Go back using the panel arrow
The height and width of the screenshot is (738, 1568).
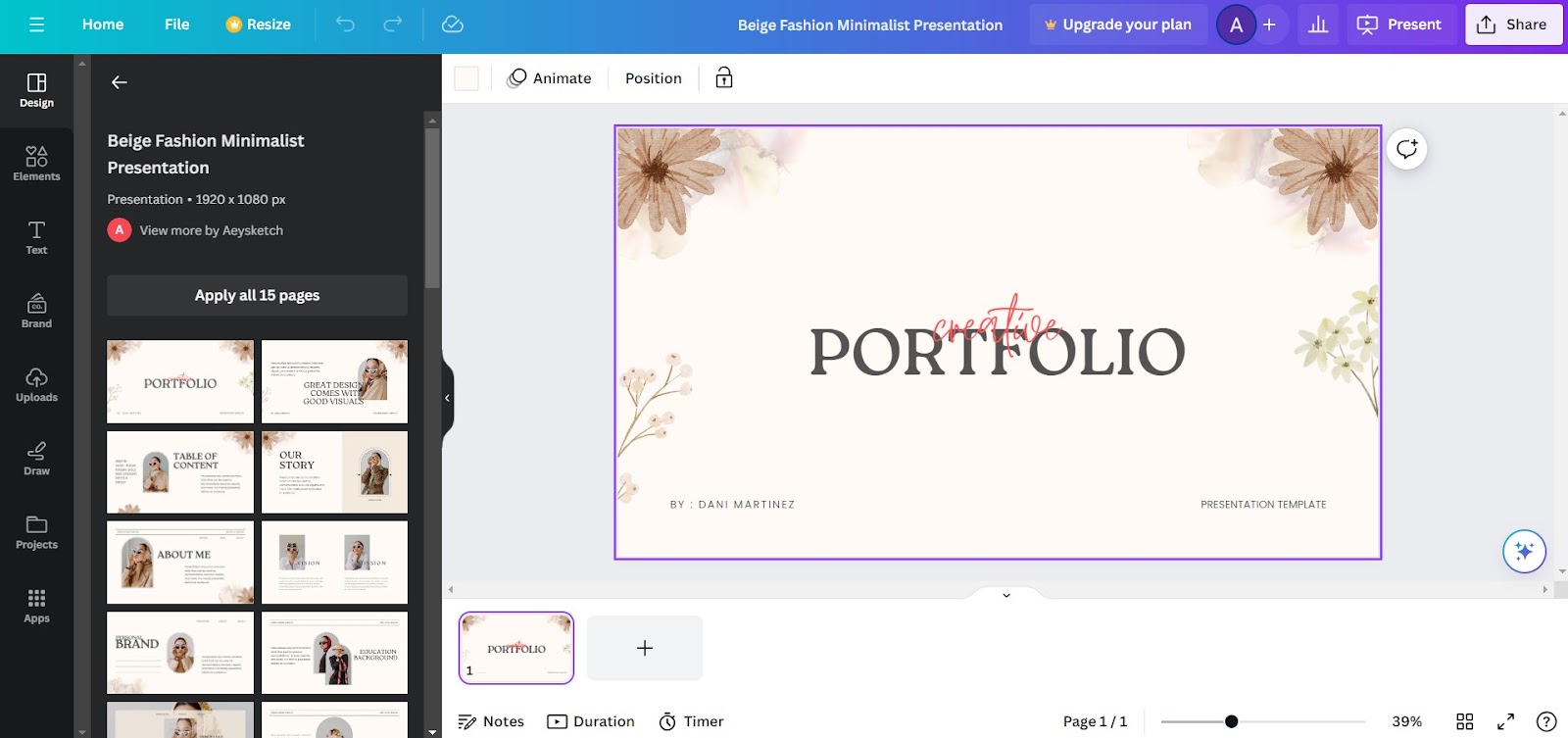pos(120,82)
